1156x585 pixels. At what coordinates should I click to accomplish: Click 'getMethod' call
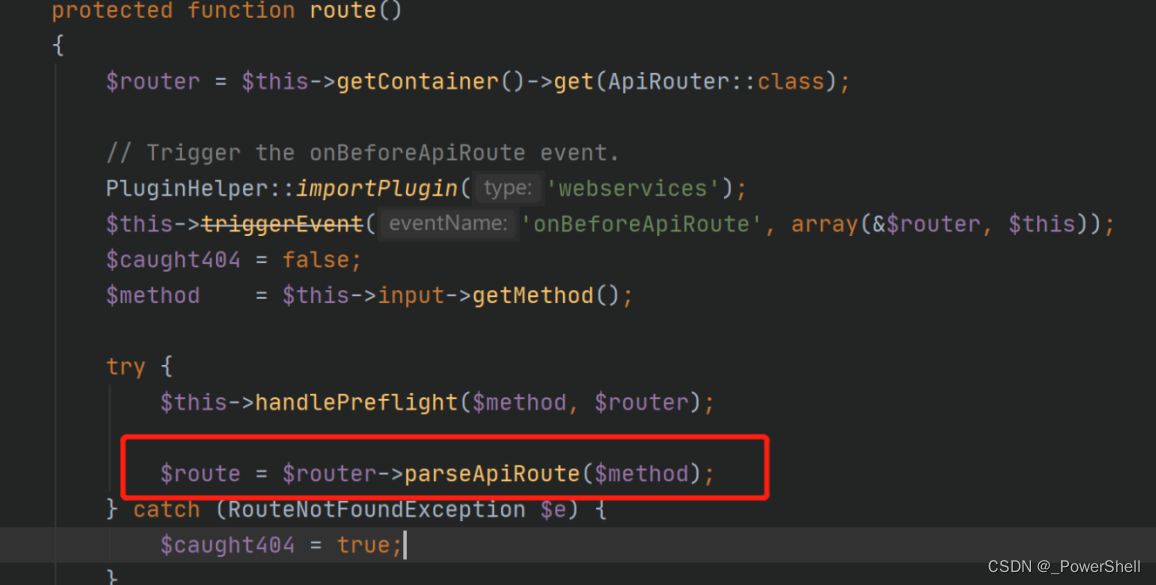pos(533,296)
